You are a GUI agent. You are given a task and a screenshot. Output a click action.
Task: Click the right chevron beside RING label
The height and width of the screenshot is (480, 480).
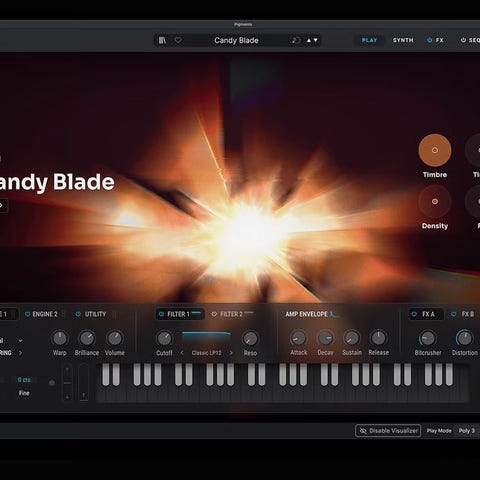point(20,353)
